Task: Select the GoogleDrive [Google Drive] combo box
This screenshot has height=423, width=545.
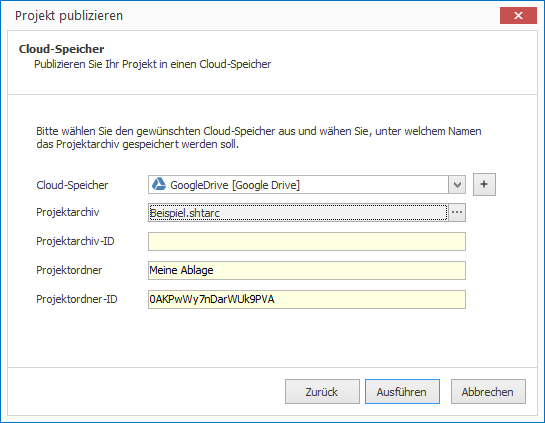Action: 307,185
